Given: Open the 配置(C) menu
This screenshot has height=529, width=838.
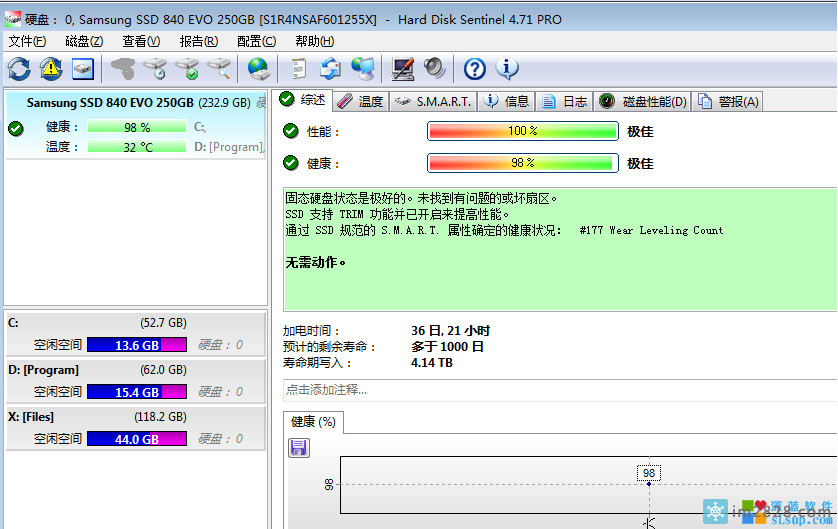Looking at the screenshot, I should tap(257, 41).
